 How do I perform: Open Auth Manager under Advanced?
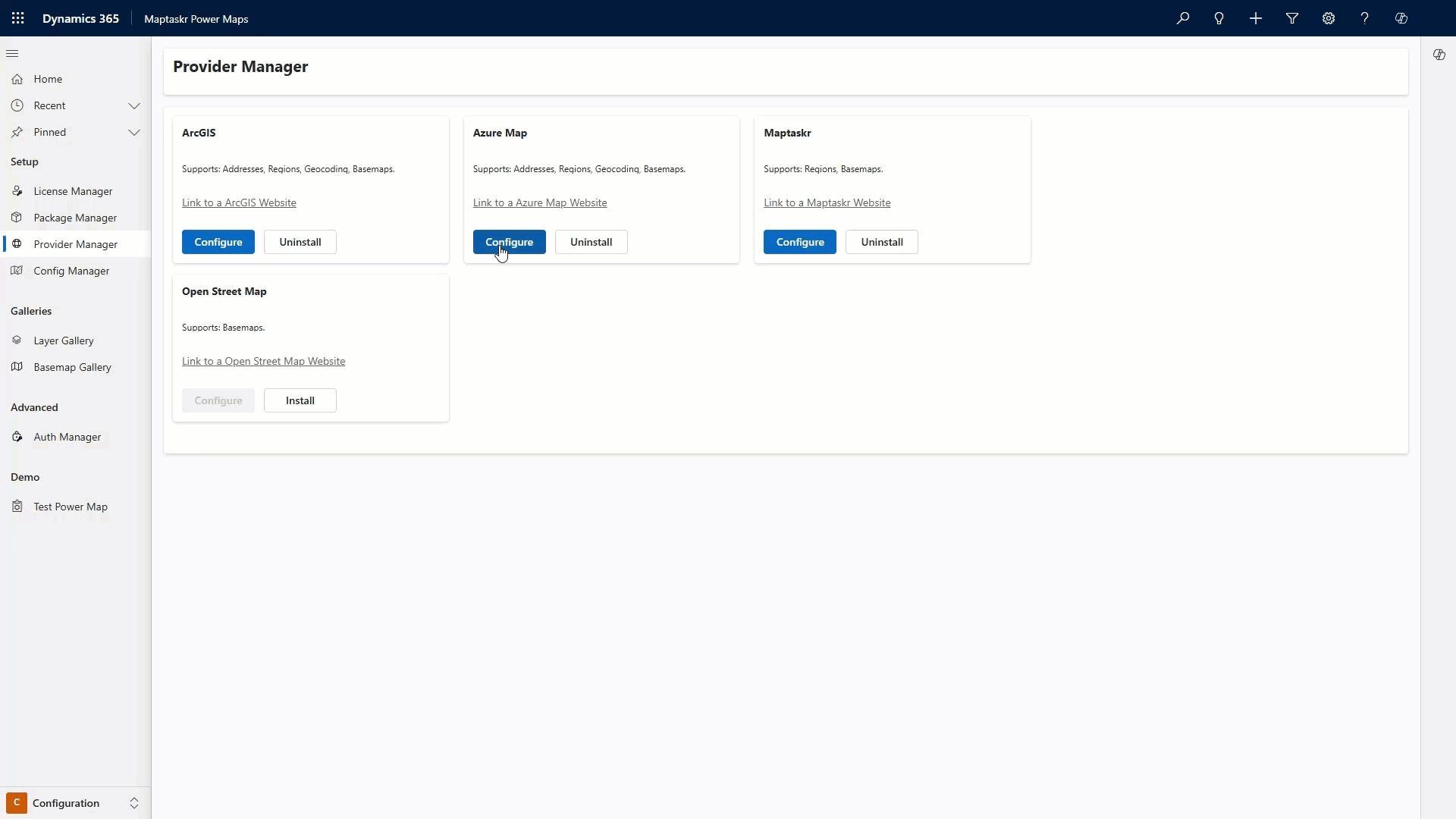(x=67, y=437)
